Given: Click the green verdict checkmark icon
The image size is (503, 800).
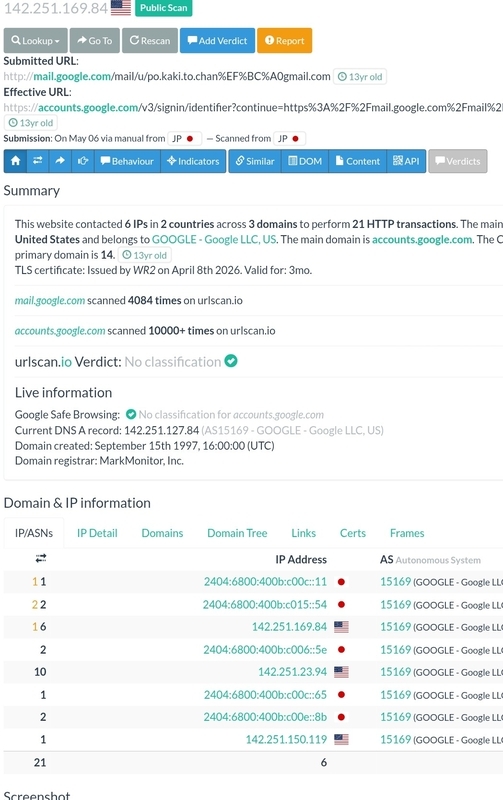Looking at the screenshot, I should pos(231,361).
